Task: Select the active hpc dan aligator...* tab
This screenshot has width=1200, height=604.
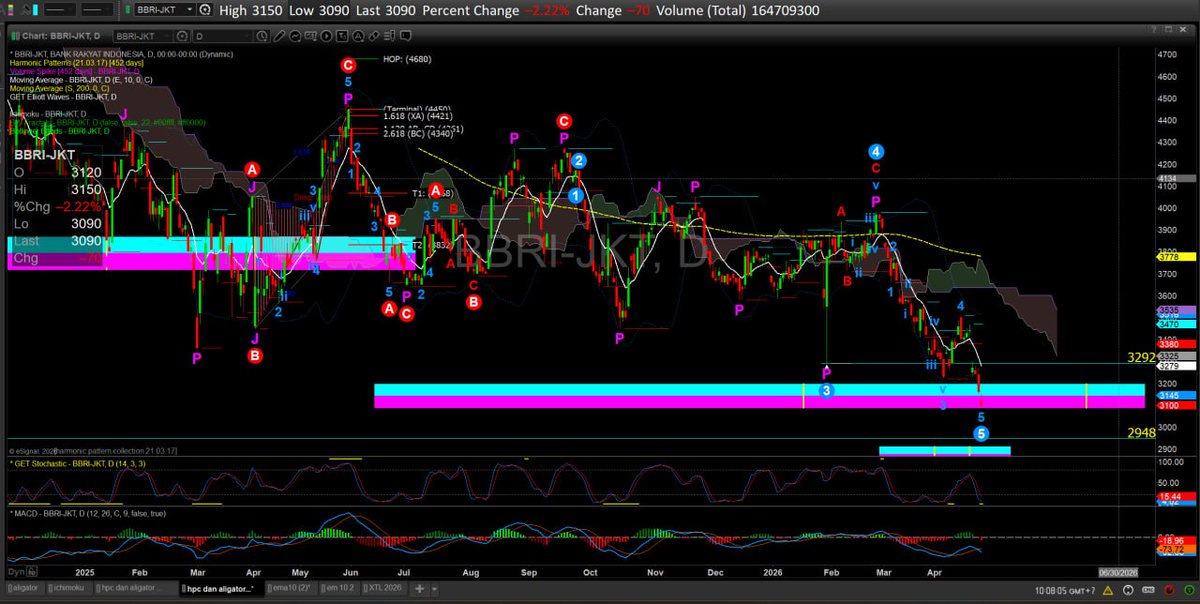Action: tap(222, 589)
